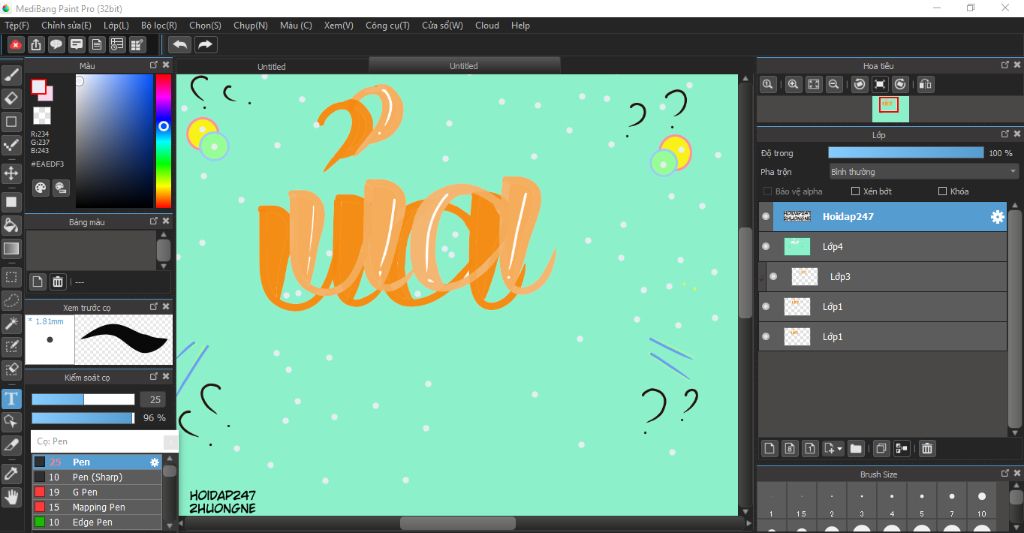The height and width of the screenshot is (533, 1024).
Task: Open the Cloud menu
Action: (487, 25)
